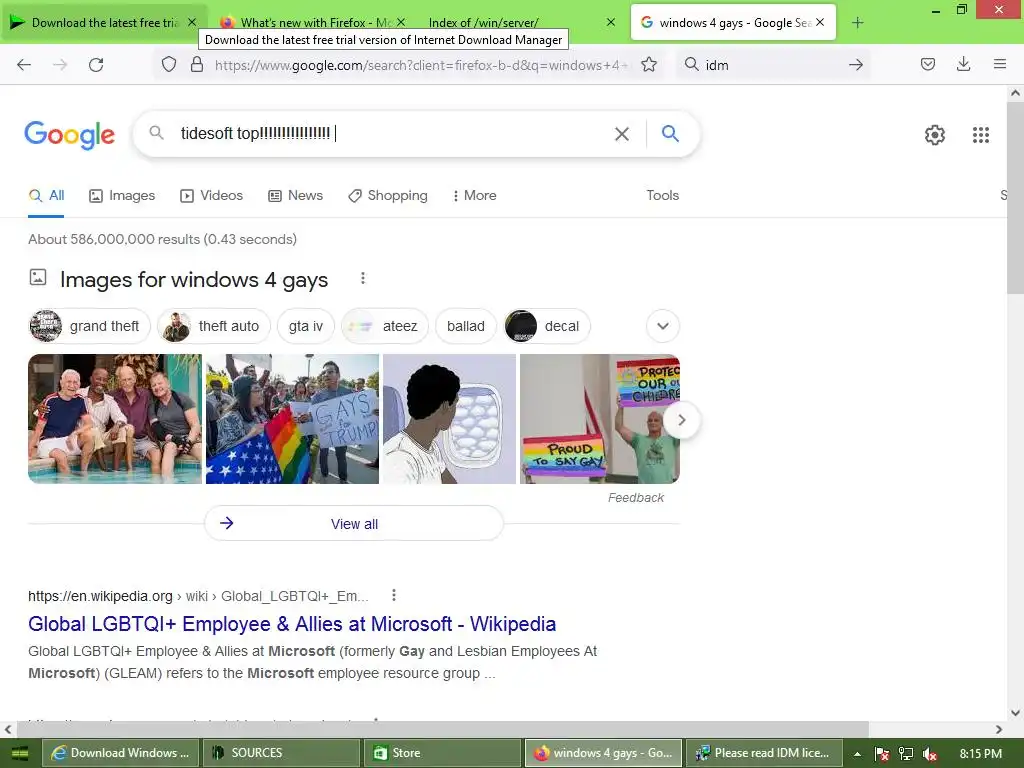The image size is (1024, 768).
Task: Select the grand theft filter chip
Action: pos(89,326)
